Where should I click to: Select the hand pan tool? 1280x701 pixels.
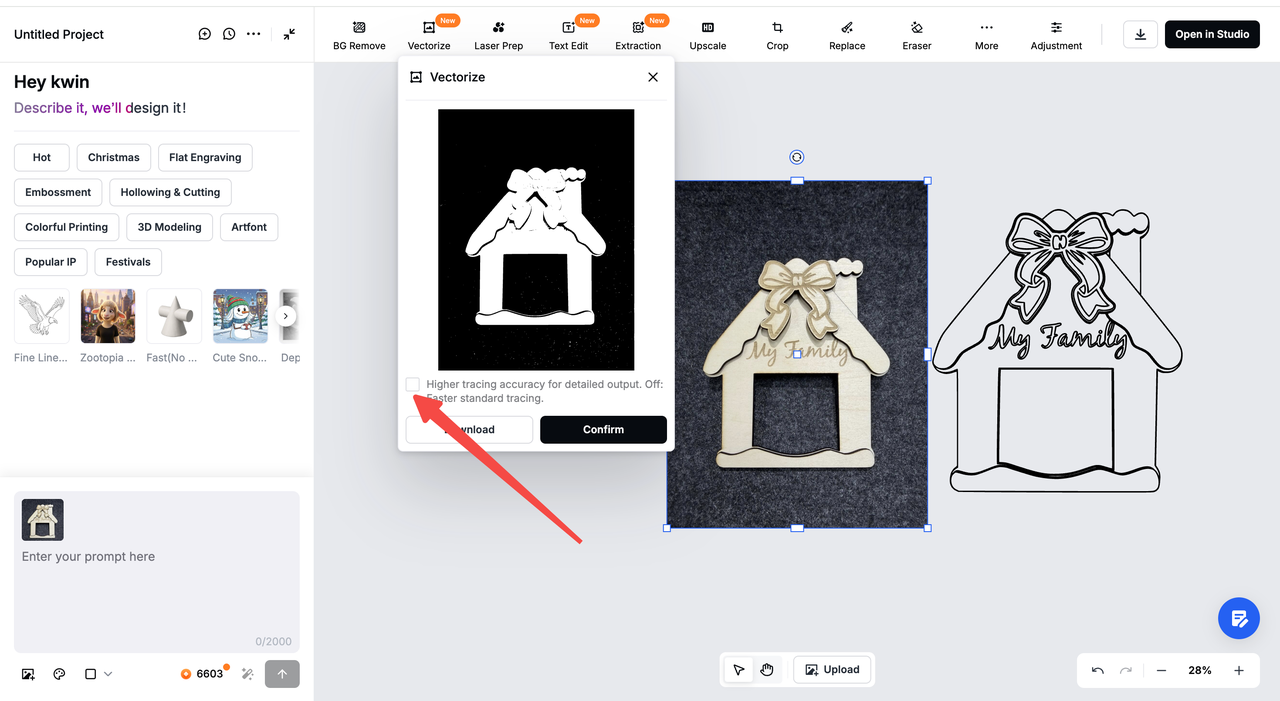pos(767,670)
